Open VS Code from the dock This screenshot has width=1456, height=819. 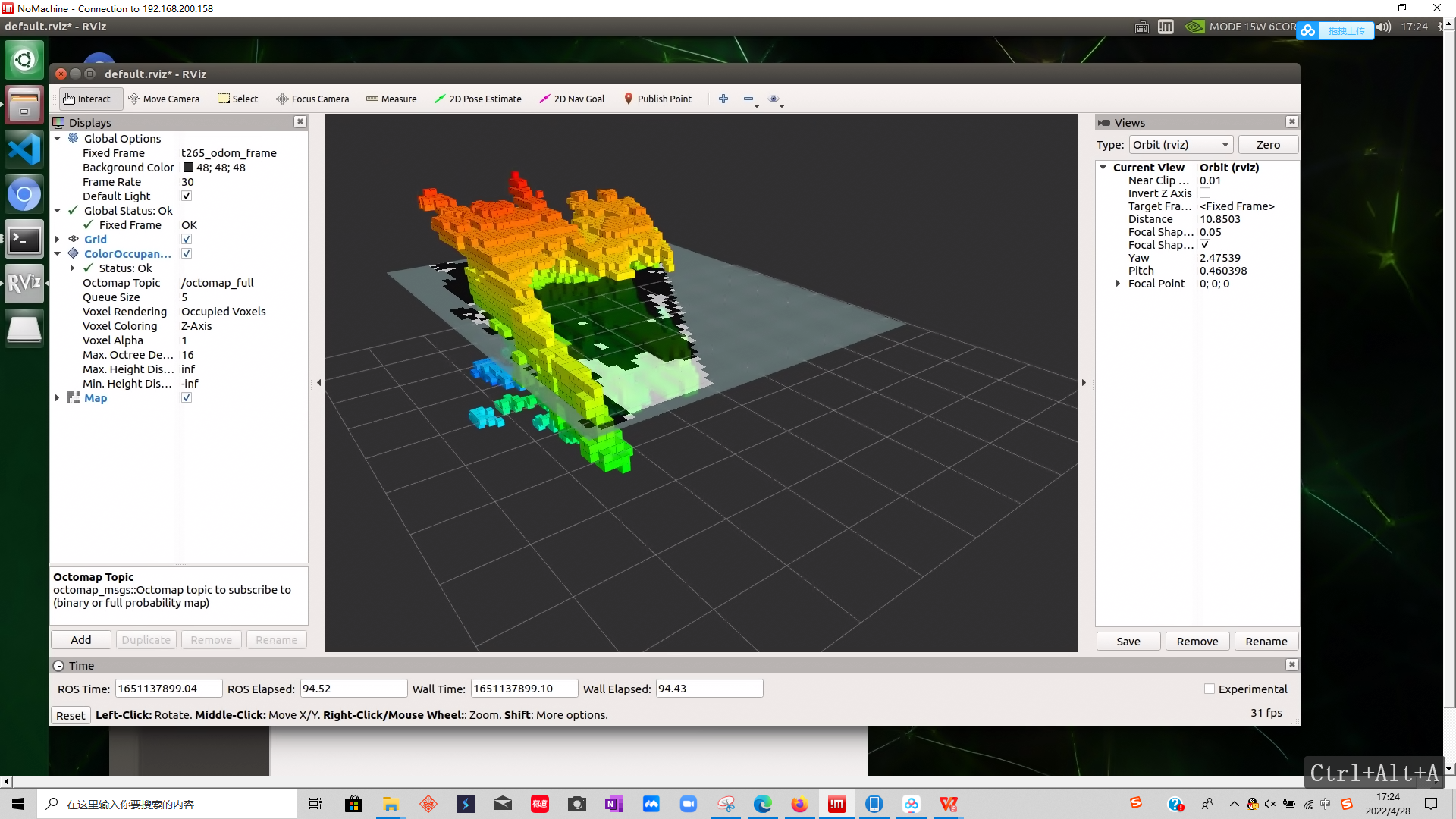pos(24,149)
